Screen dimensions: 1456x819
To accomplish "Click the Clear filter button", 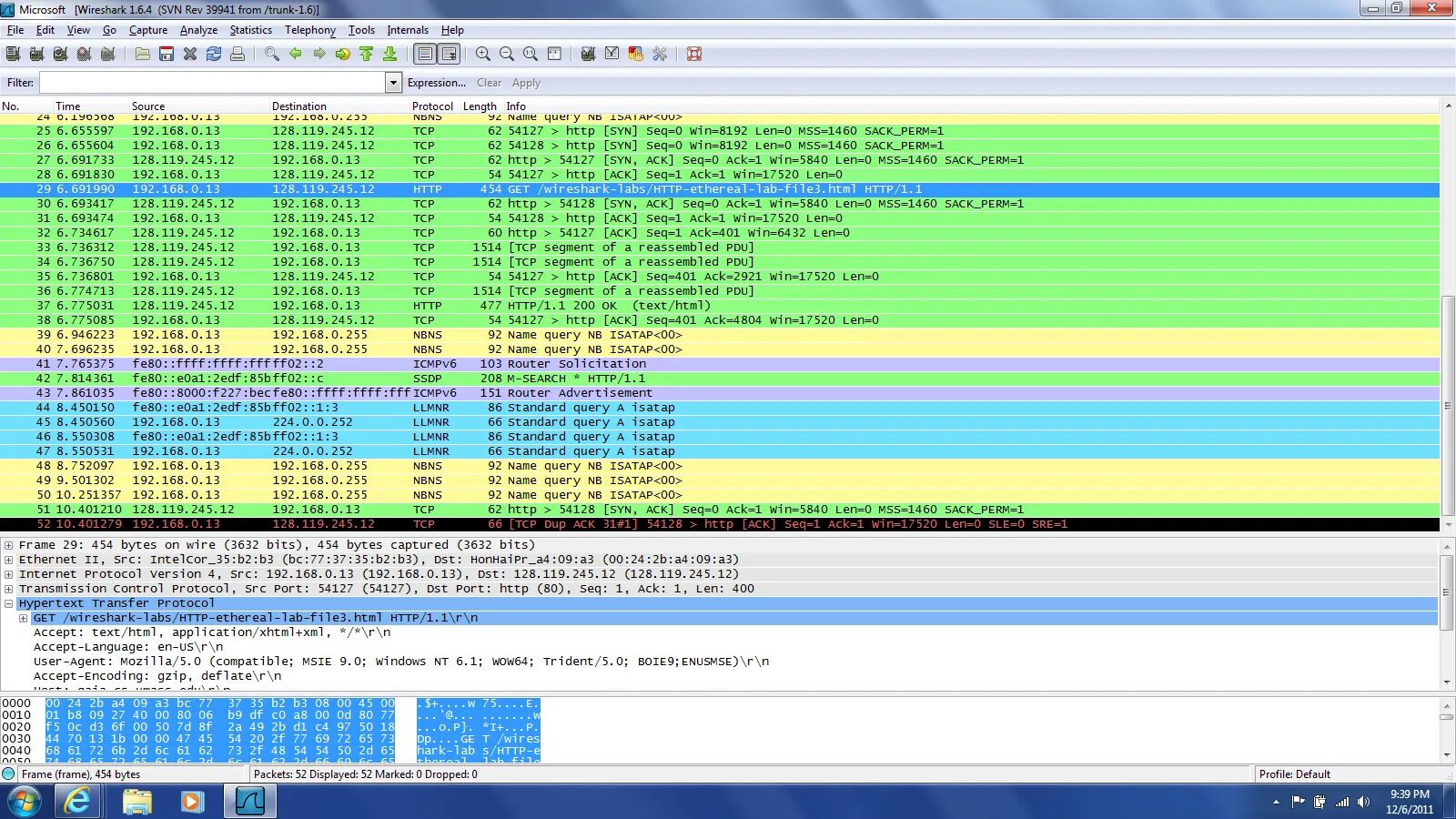I will point(489,83).
